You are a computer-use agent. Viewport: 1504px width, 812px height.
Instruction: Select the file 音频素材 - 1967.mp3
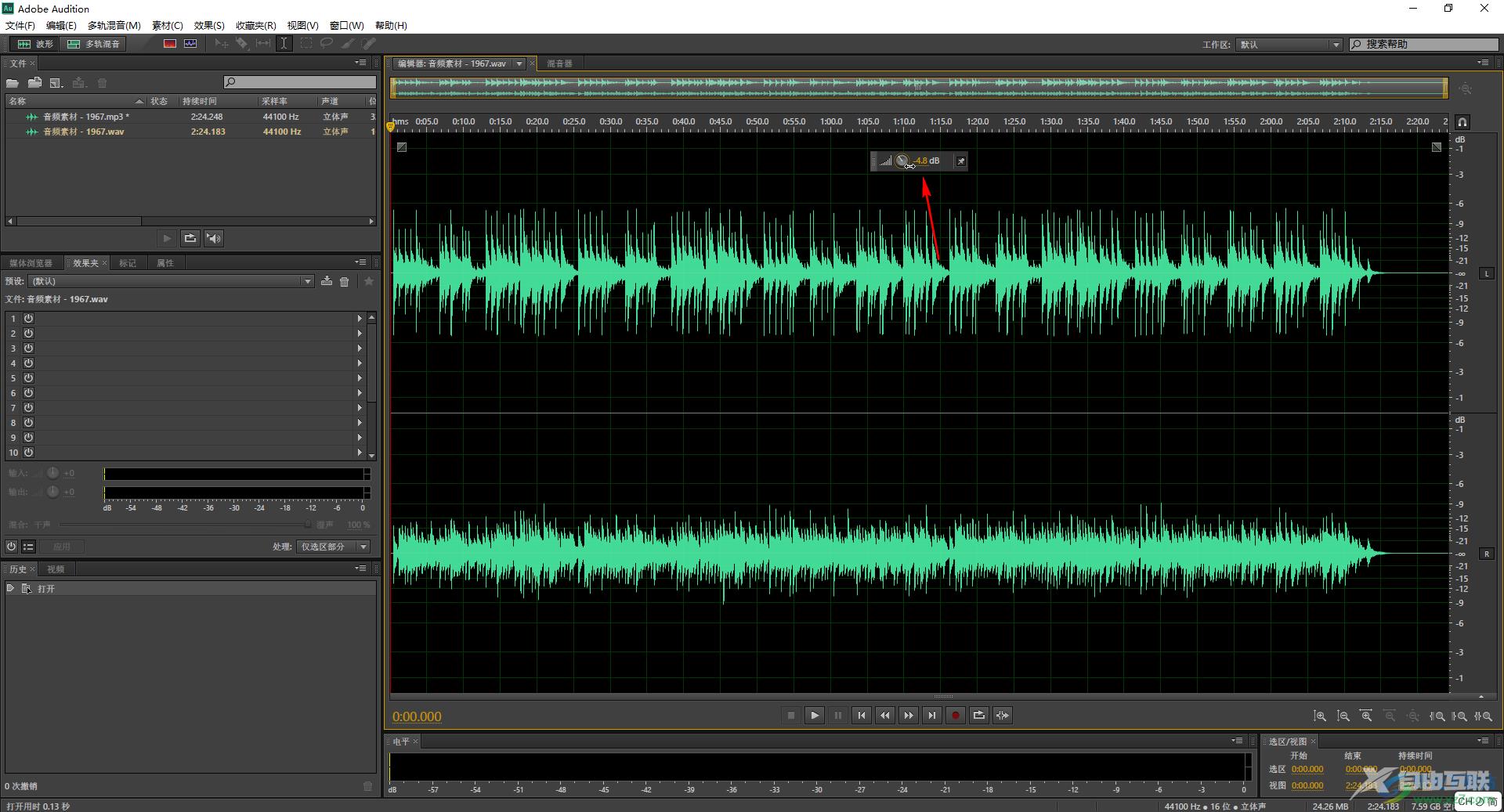click(x=190, y=117)
